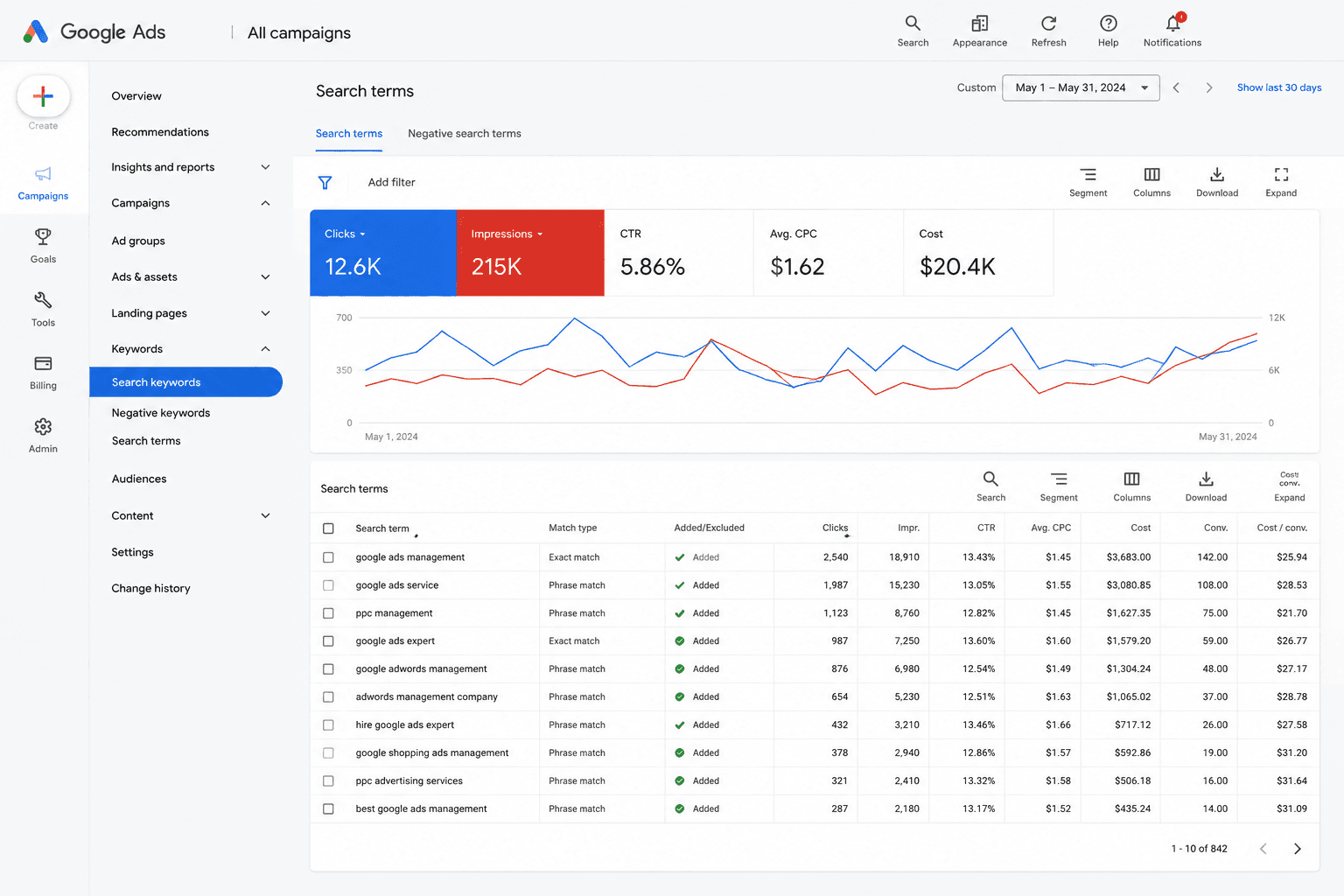Download the search terms table

pos(1206,486)
